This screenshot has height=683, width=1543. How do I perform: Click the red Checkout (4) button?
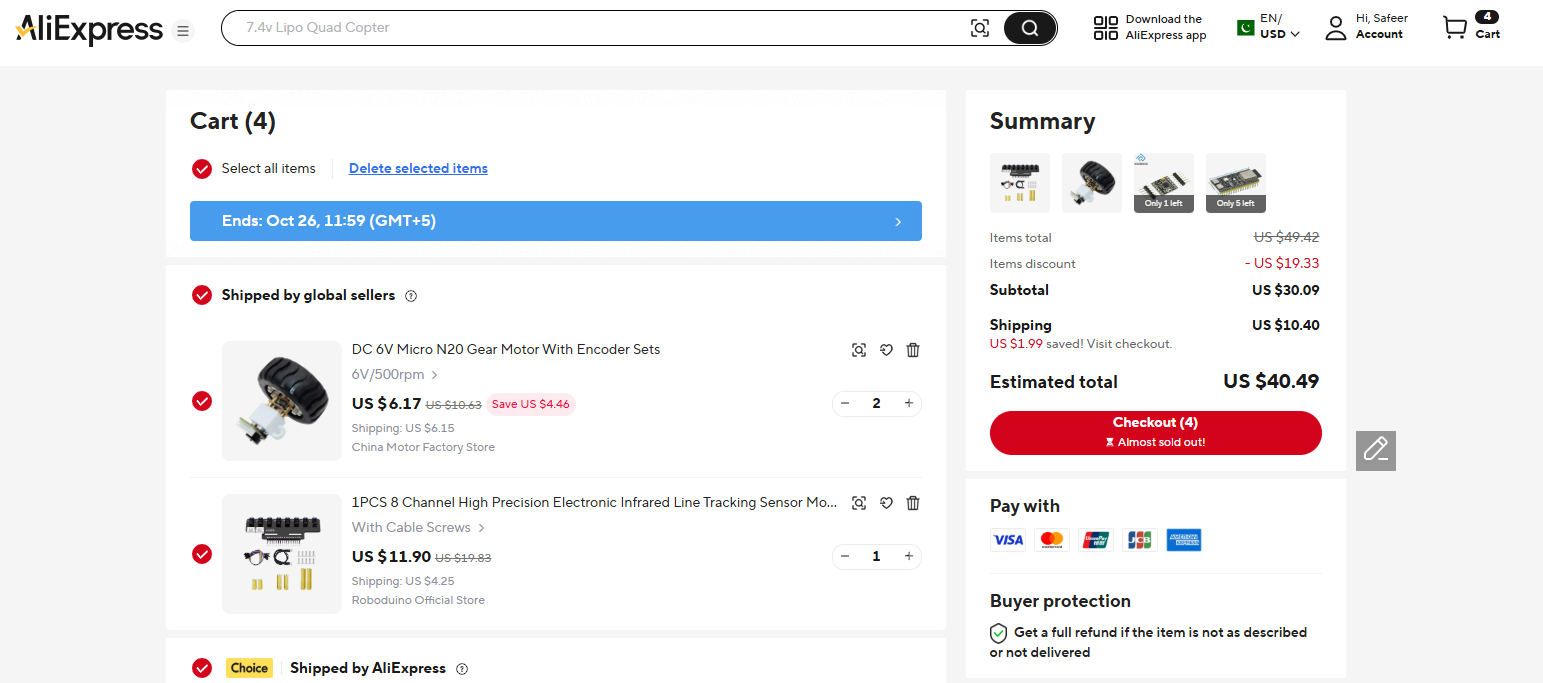(1155, 432)
